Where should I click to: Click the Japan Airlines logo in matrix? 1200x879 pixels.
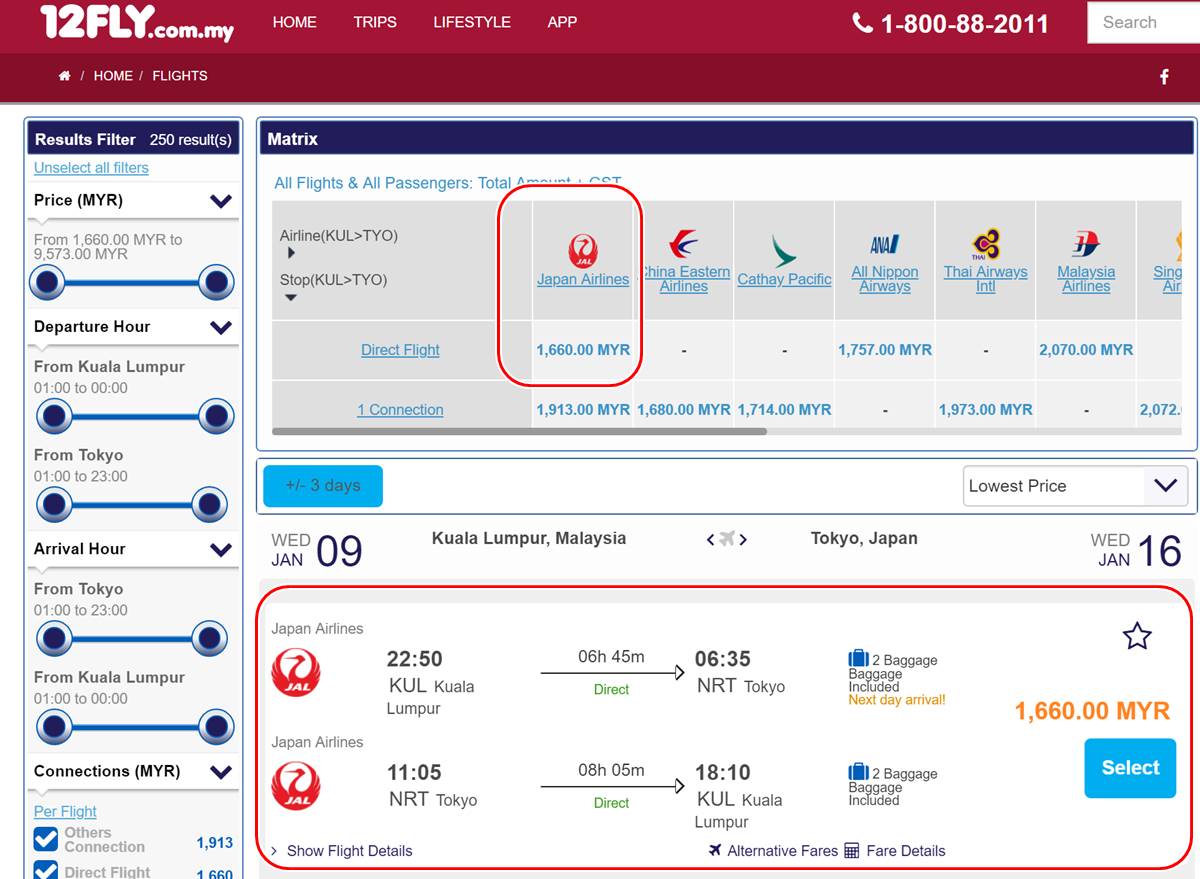point(583,251)
